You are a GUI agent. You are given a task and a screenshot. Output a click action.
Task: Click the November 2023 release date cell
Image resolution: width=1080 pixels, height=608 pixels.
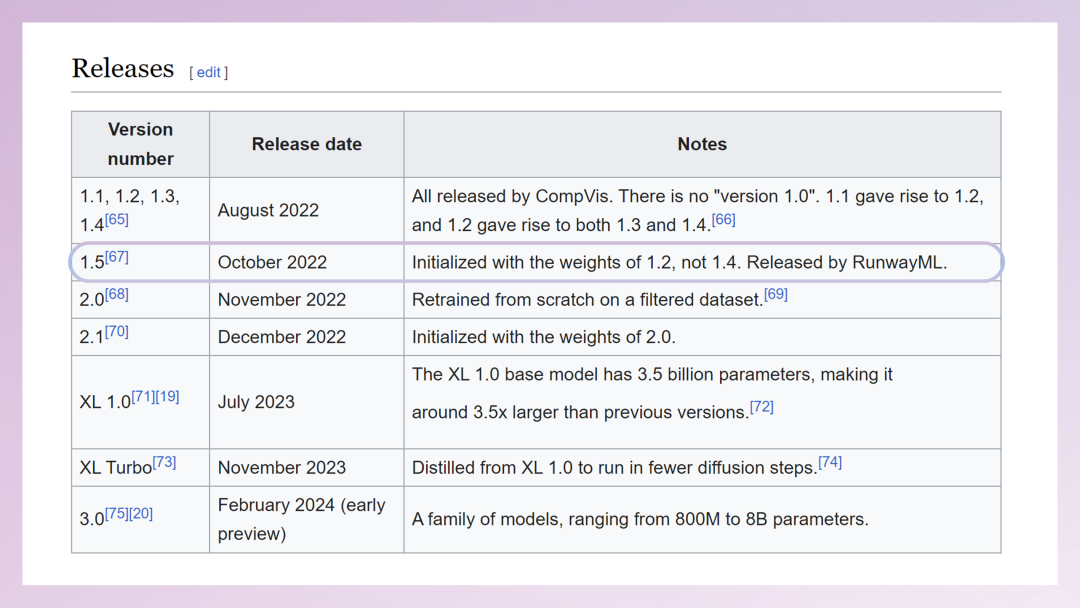click(307, 468)
